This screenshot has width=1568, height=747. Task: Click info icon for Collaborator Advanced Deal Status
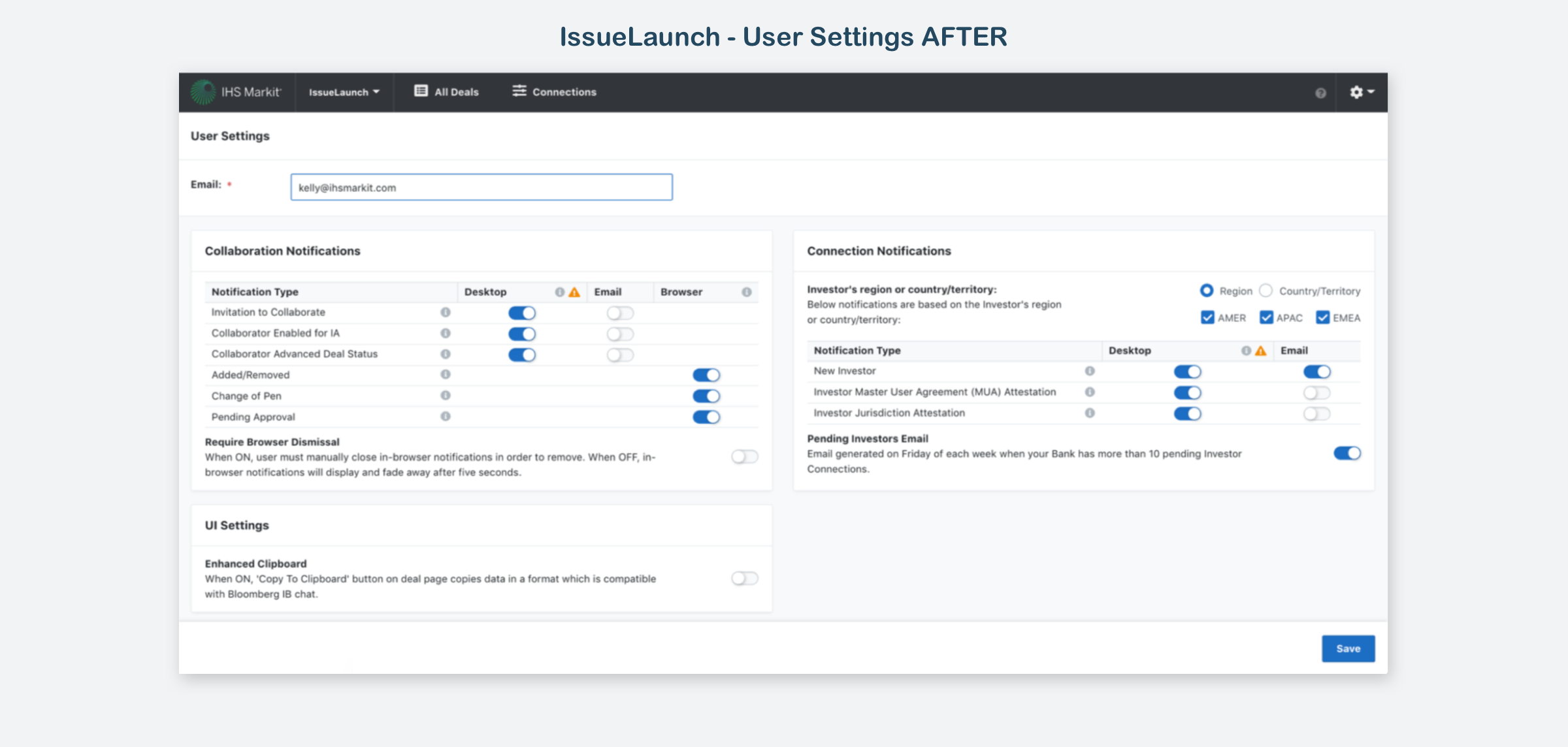coord(446,354)
